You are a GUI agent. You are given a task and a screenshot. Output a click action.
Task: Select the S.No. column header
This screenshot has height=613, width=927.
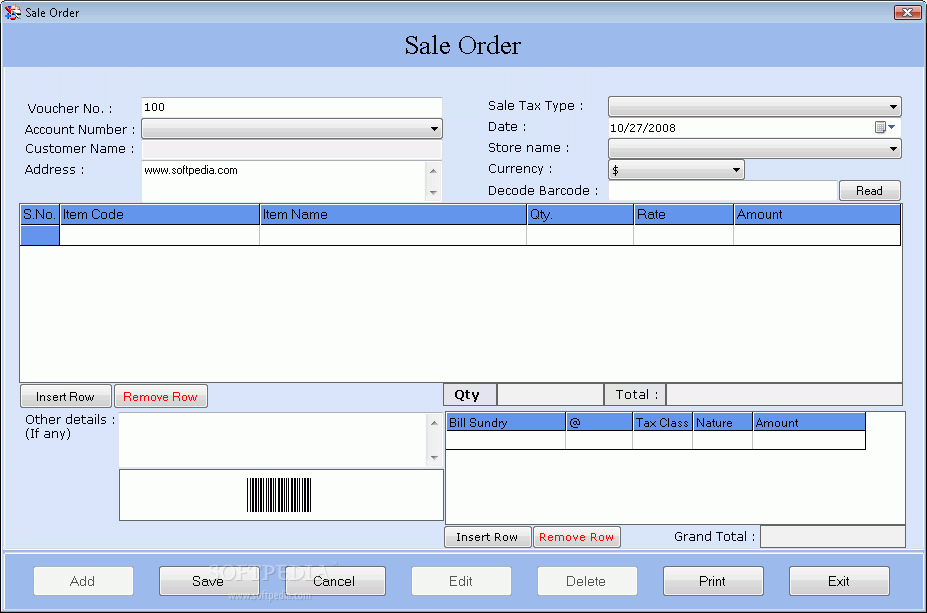(x=40, y=215)
